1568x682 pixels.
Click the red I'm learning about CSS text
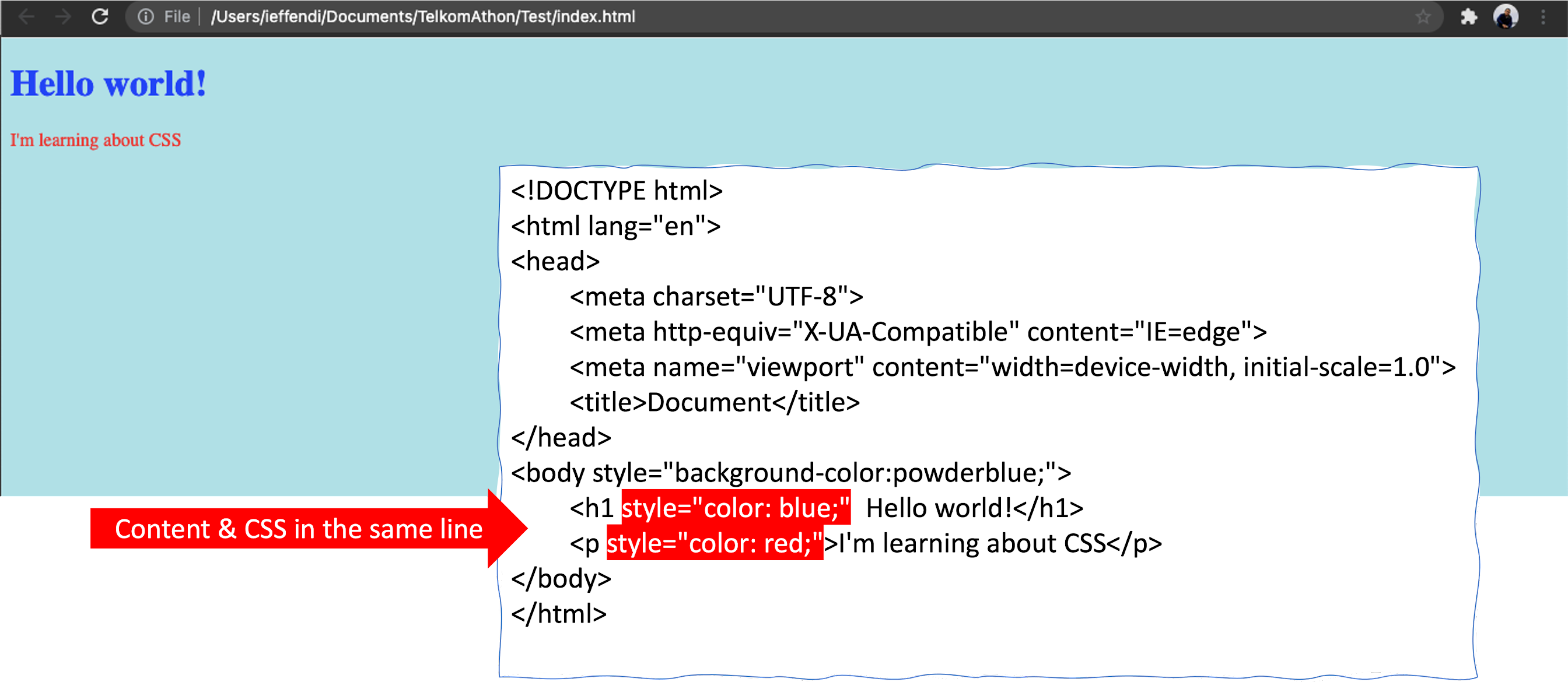pyautogui.click(x=96, y=140)
